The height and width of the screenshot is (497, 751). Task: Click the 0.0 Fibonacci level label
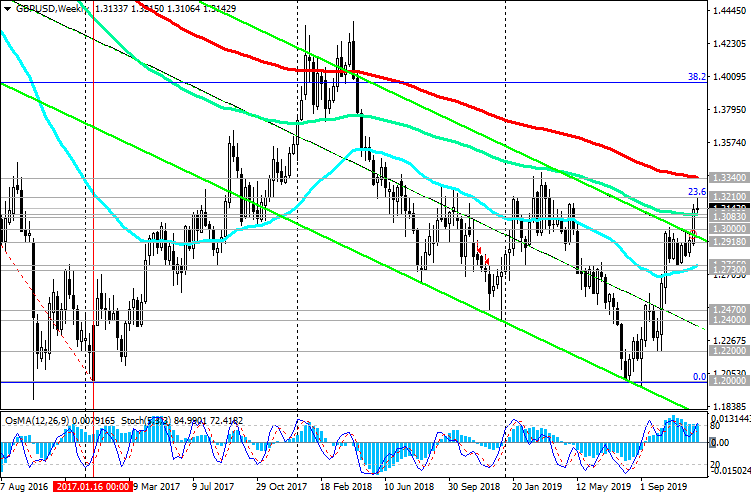click(x=700, y=377)
